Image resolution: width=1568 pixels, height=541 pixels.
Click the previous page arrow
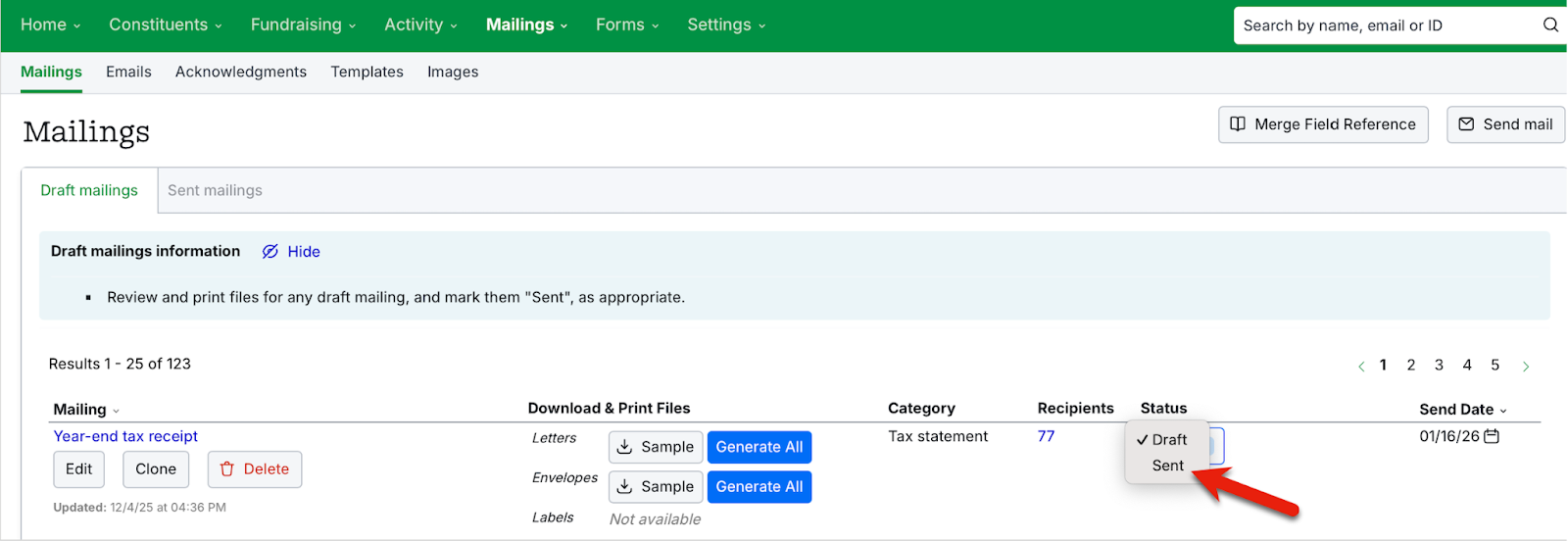coord(1361,367)
